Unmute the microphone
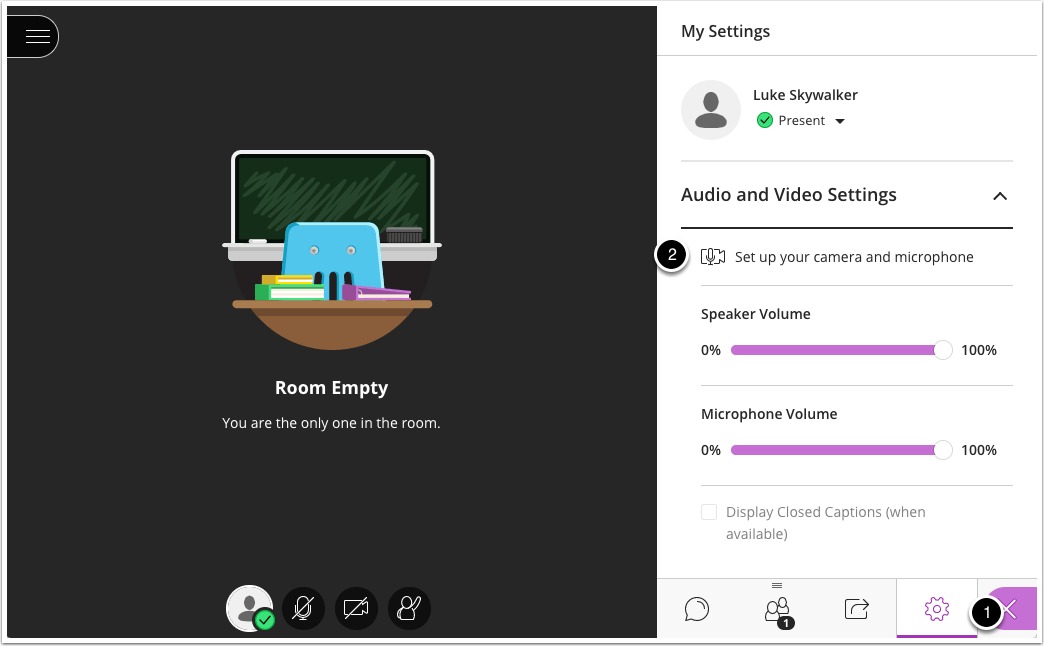Image resolution: width=1044 pixels, height=646 pixels. (x=303, y=608)
